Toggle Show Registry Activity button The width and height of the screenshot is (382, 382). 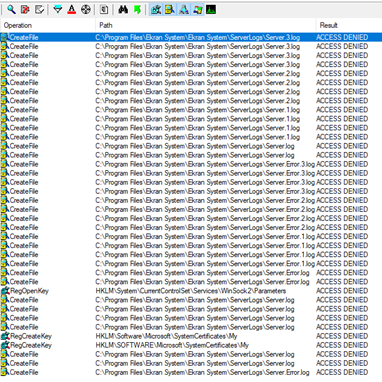(156, 10)
